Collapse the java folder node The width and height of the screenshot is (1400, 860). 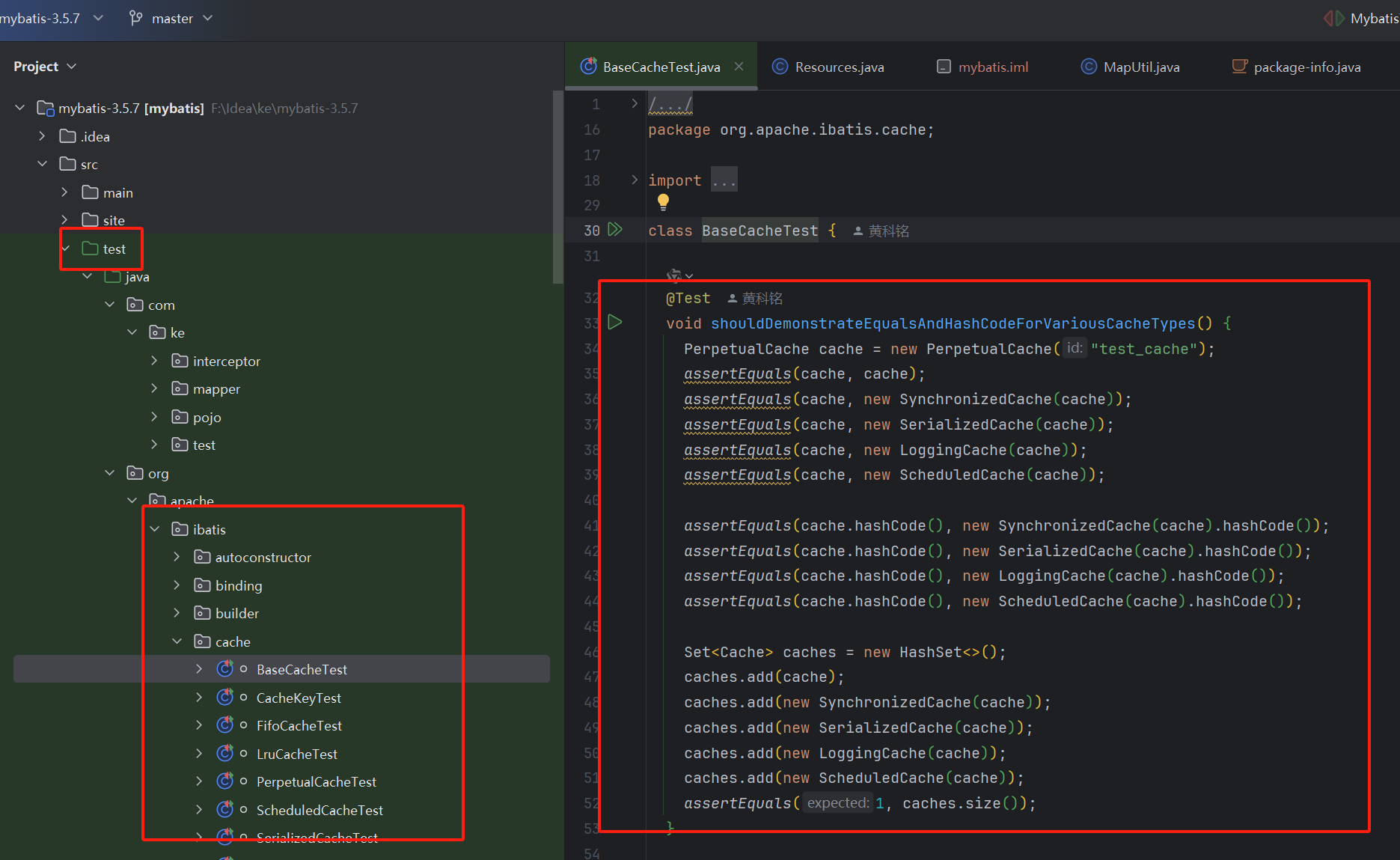click(x=87, y=276)
